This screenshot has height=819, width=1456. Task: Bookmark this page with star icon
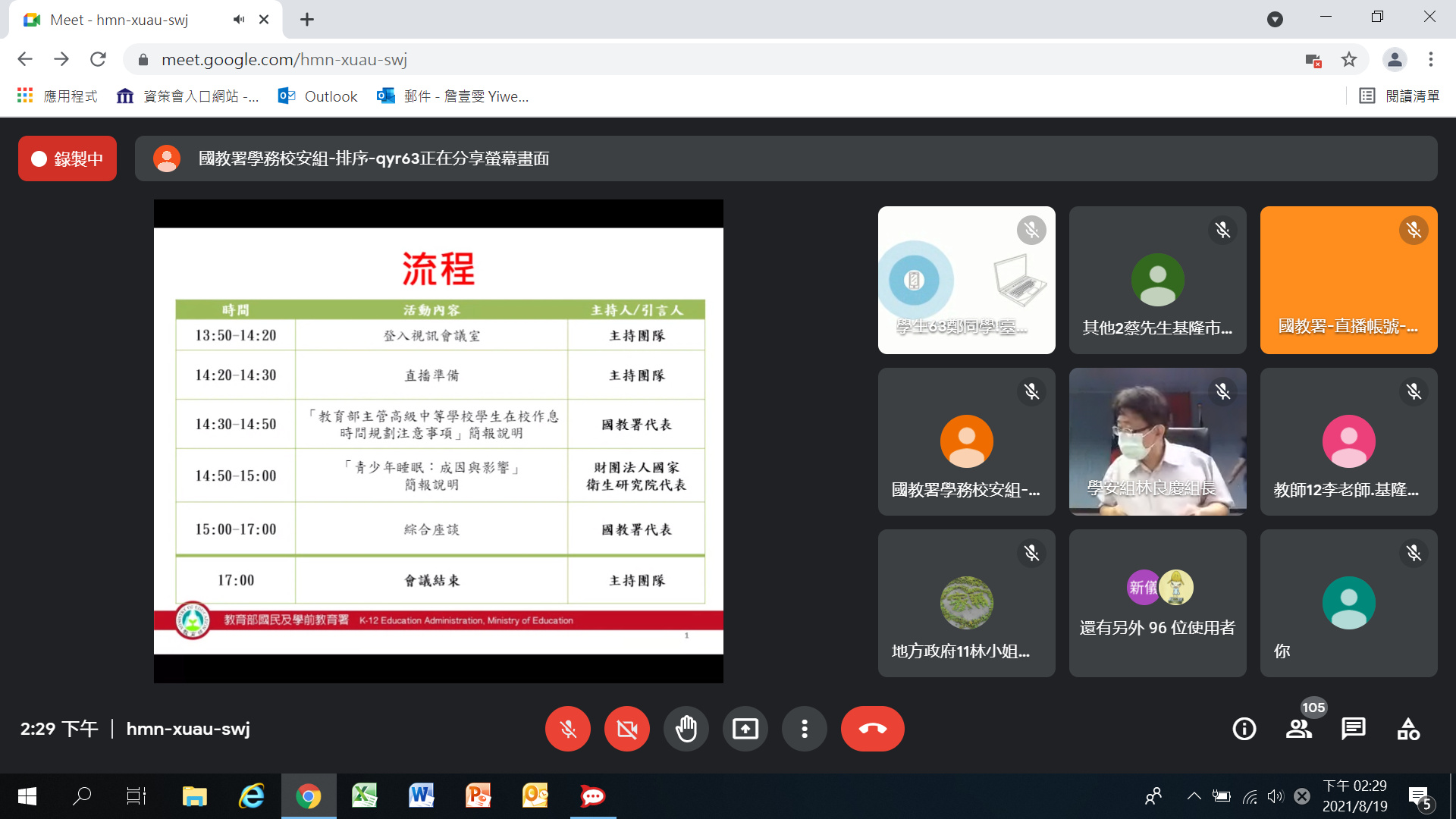click(x=1348, y=59)
